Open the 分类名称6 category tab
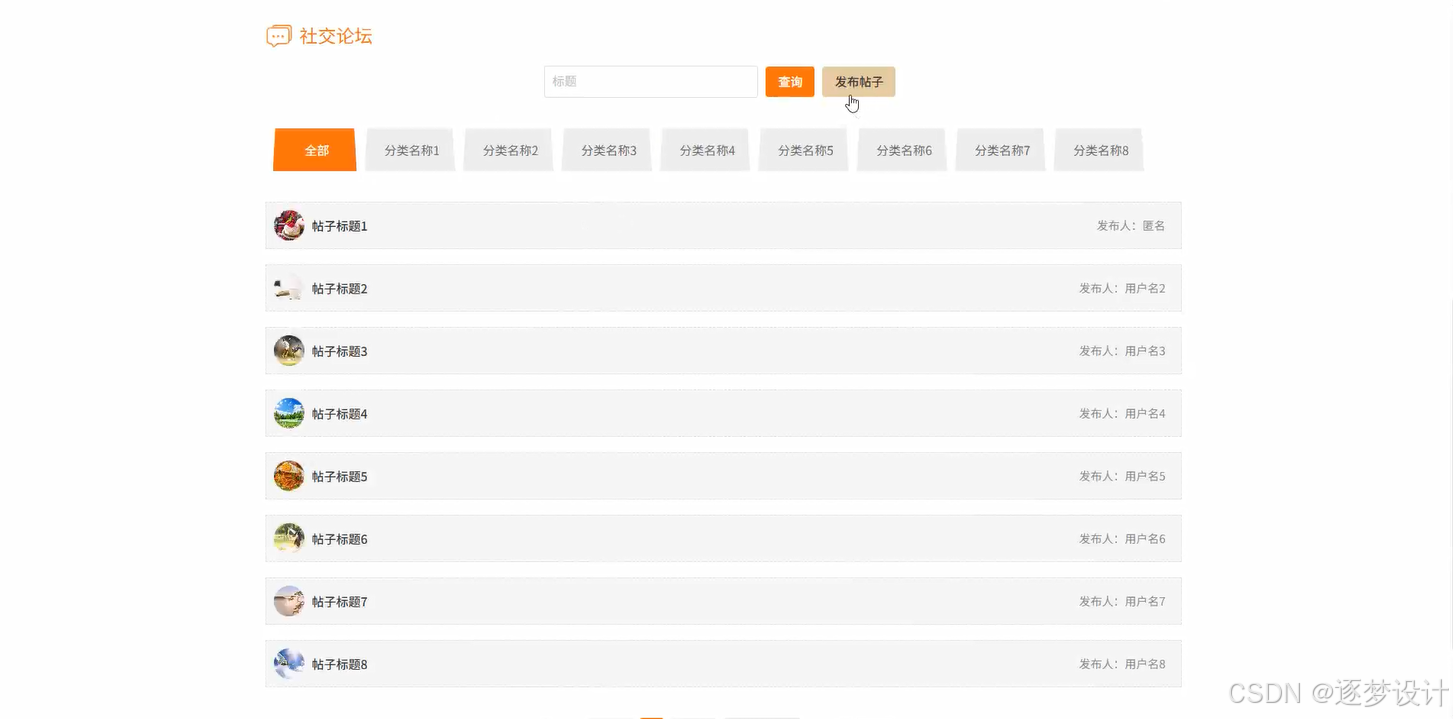This screenshot has width=1453, height=719. tap(904, 150)
